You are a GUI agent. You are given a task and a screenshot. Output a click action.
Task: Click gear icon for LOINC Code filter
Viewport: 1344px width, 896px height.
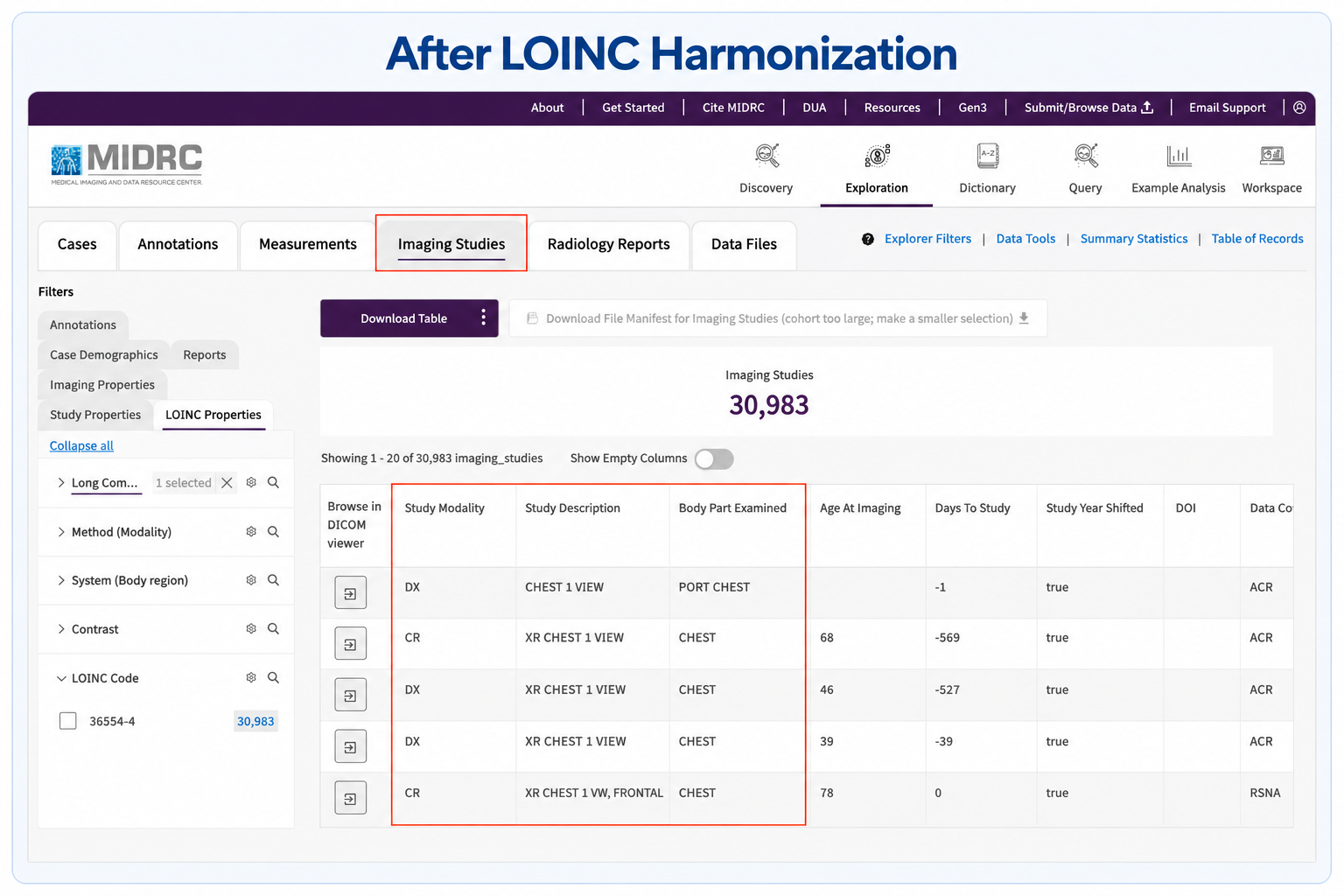251,678
